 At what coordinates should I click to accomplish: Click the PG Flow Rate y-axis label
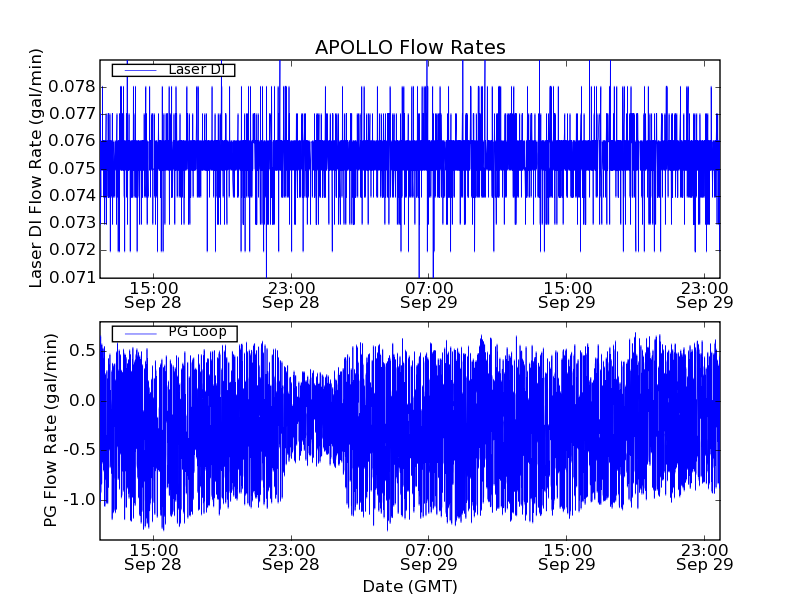pos(50,431)
